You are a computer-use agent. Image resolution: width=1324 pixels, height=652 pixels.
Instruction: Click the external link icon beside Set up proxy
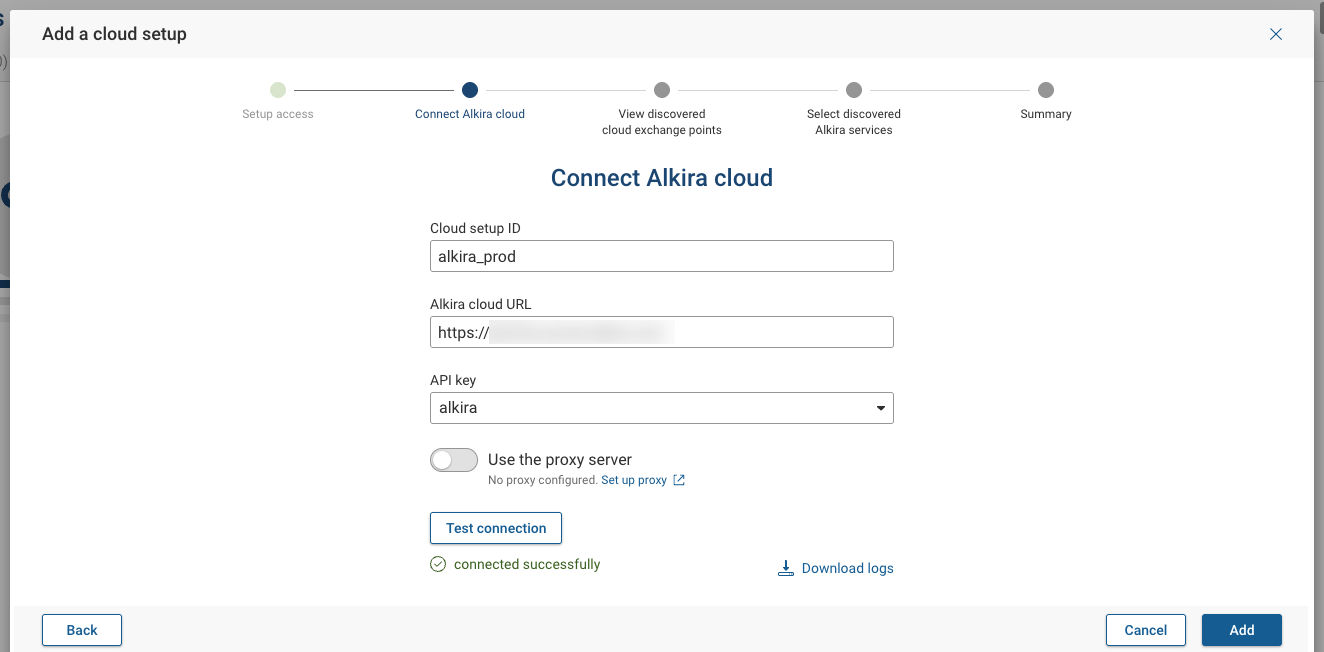point(679,480)
